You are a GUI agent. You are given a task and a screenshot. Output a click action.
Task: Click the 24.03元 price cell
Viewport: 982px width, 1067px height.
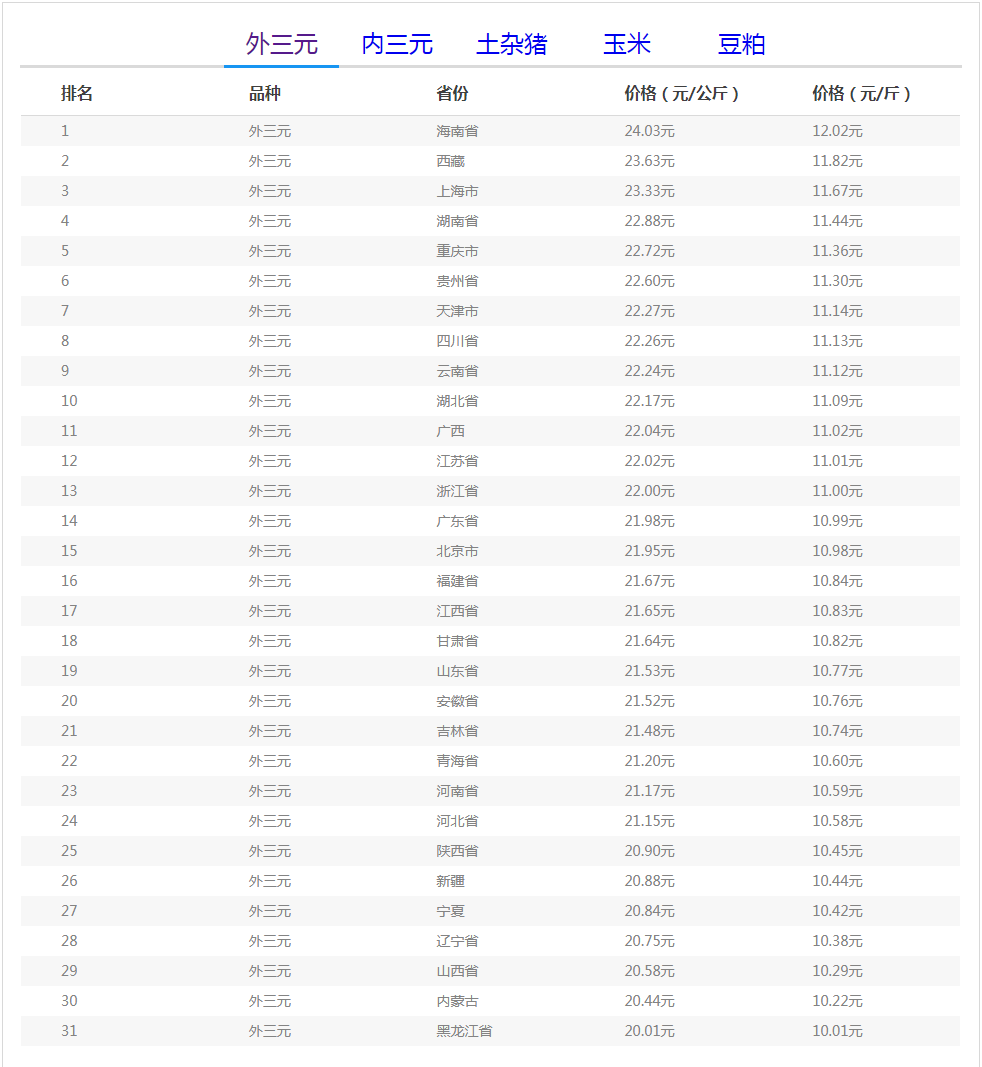[x=649, y=131]
